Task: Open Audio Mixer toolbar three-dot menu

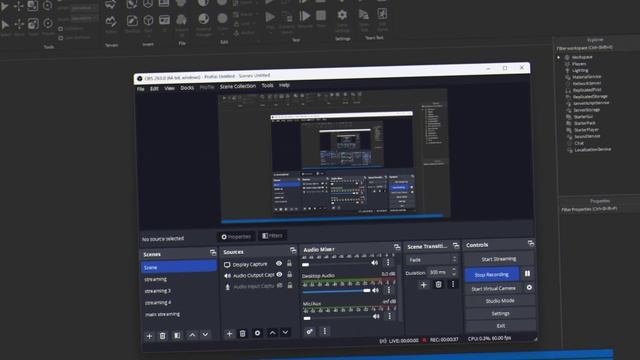Action: [x=325, y=331]
